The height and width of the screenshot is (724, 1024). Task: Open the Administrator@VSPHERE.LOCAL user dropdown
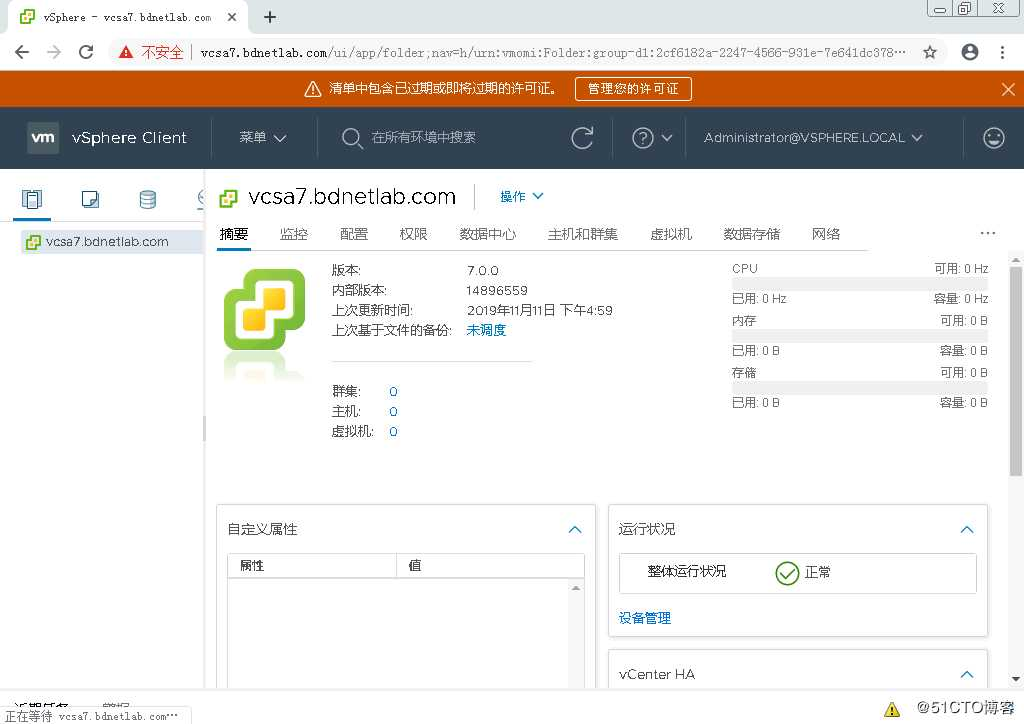813,138
